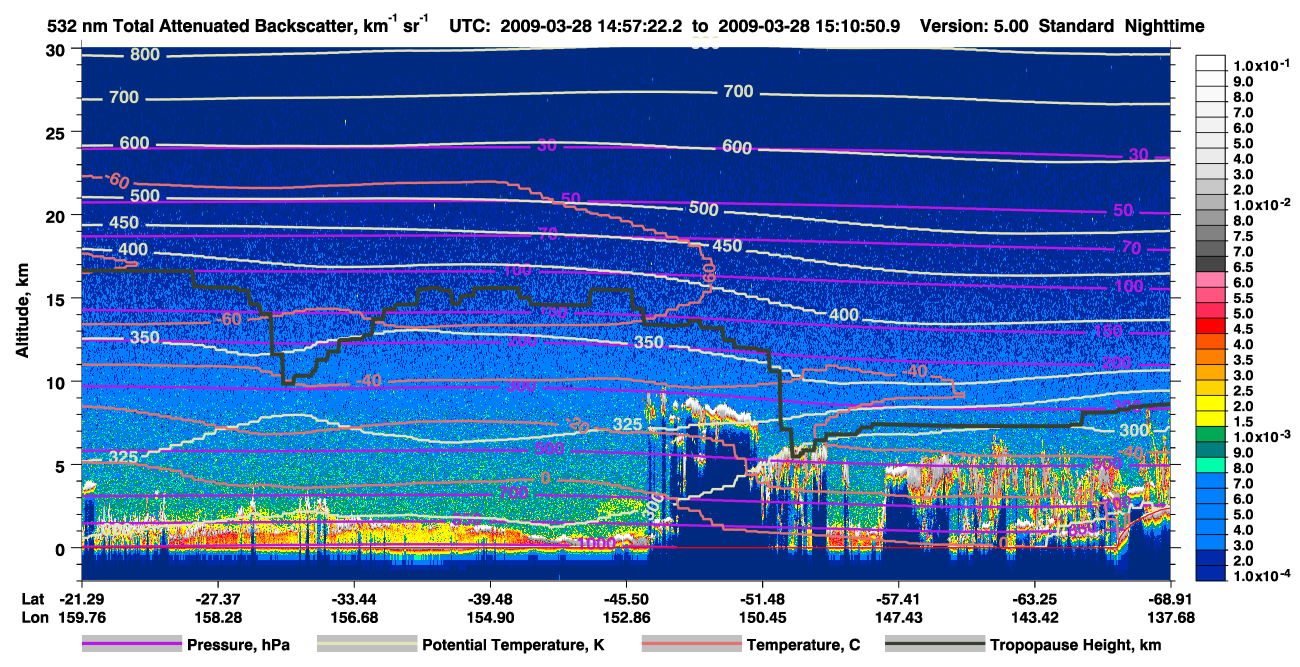Click the 'Version: 5.00' header text
The height and width of the screenshot is (667, 1300).
(975, 26)
